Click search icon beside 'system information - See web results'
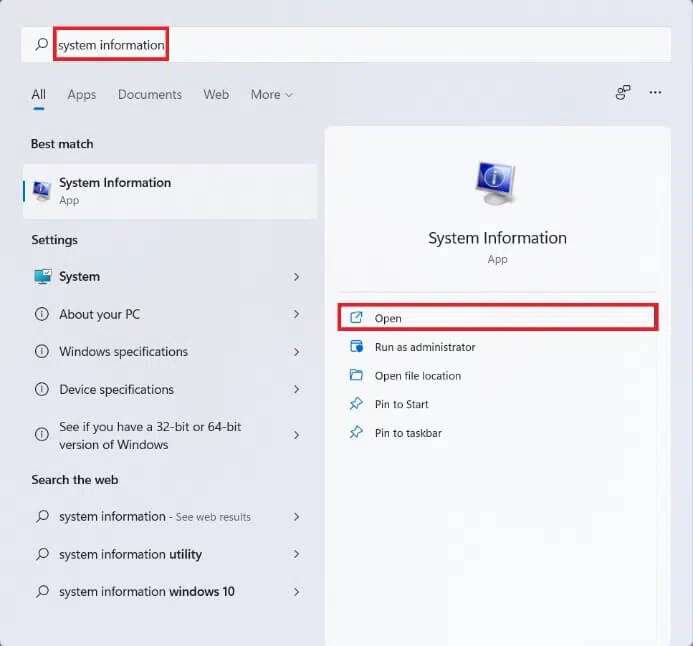693x646 pixels. [x=42, y=516]
